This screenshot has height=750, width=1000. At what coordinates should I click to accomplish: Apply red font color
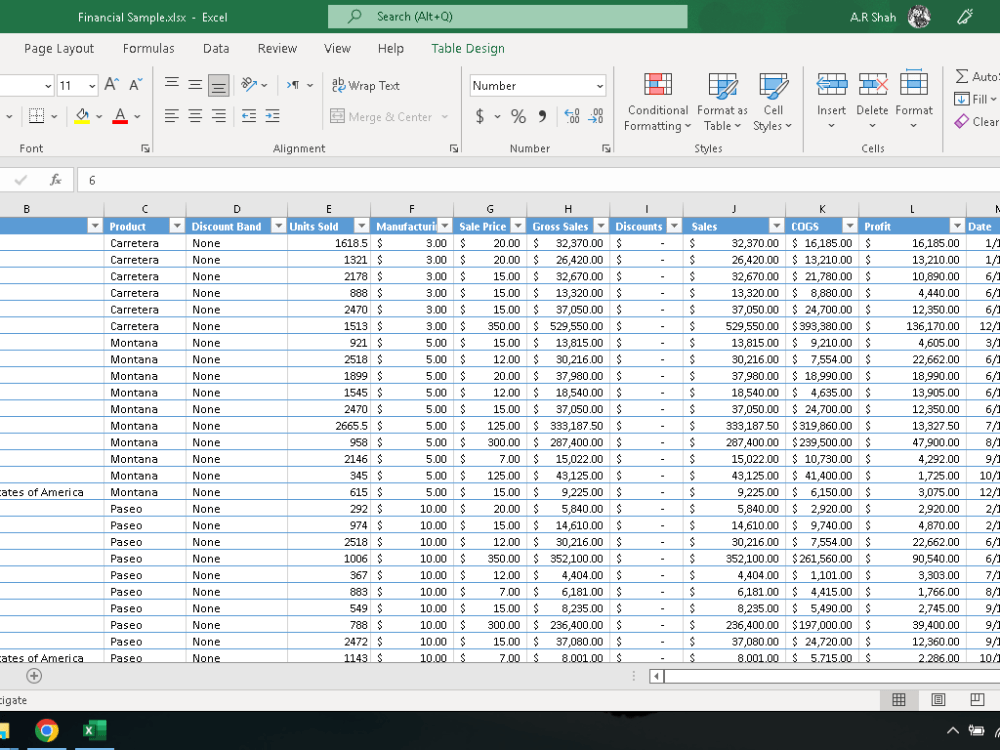pos(120,116)
